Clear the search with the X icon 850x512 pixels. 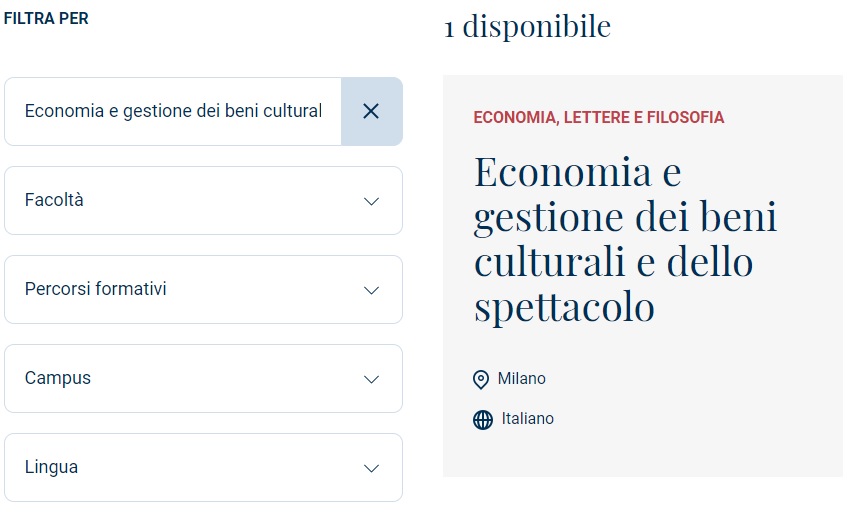(371, 111)
